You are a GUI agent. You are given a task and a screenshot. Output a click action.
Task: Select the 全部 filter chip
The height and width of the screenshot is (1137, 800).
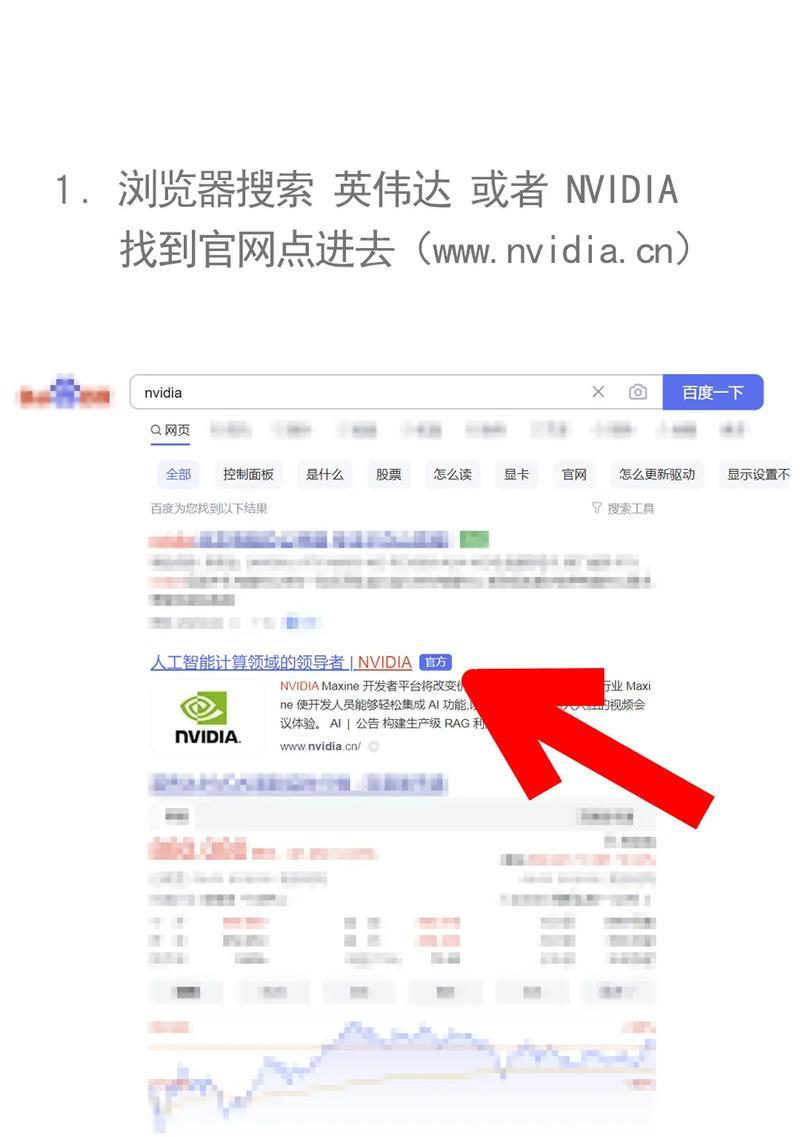pos(178,474)
